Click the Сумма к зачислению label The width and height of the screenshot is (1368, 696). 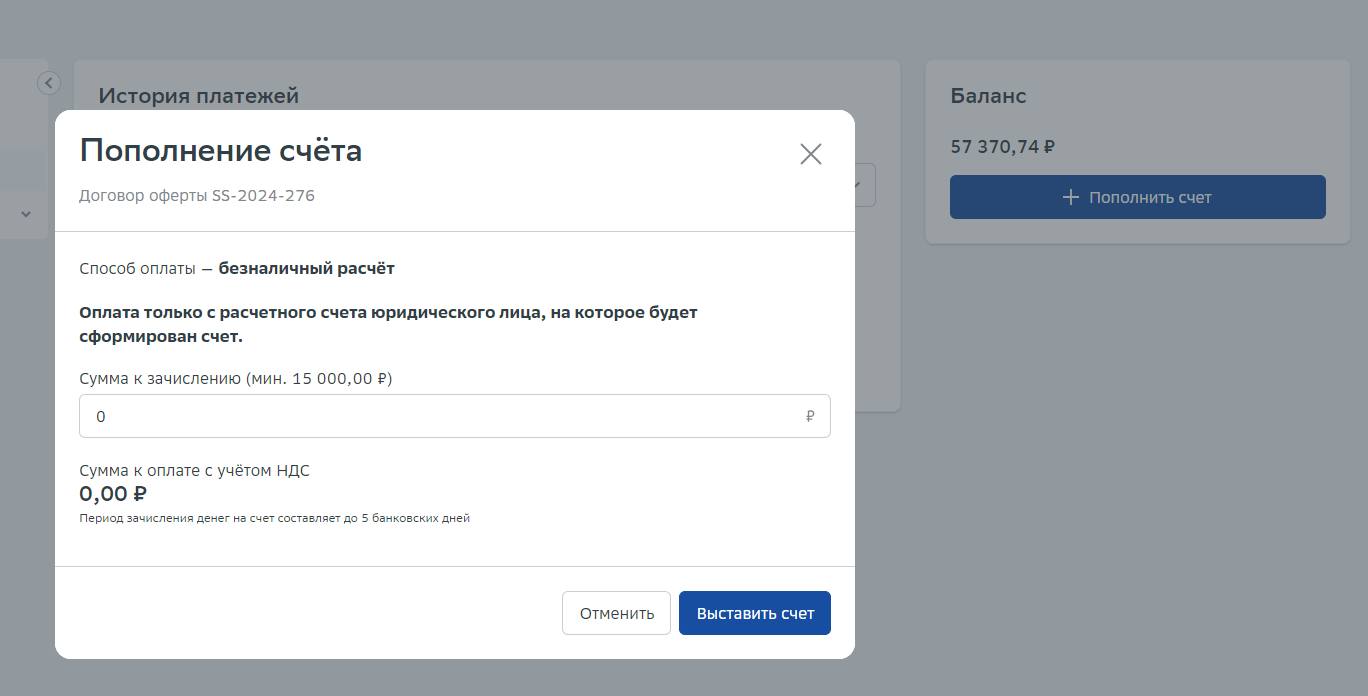pos(236,379)
